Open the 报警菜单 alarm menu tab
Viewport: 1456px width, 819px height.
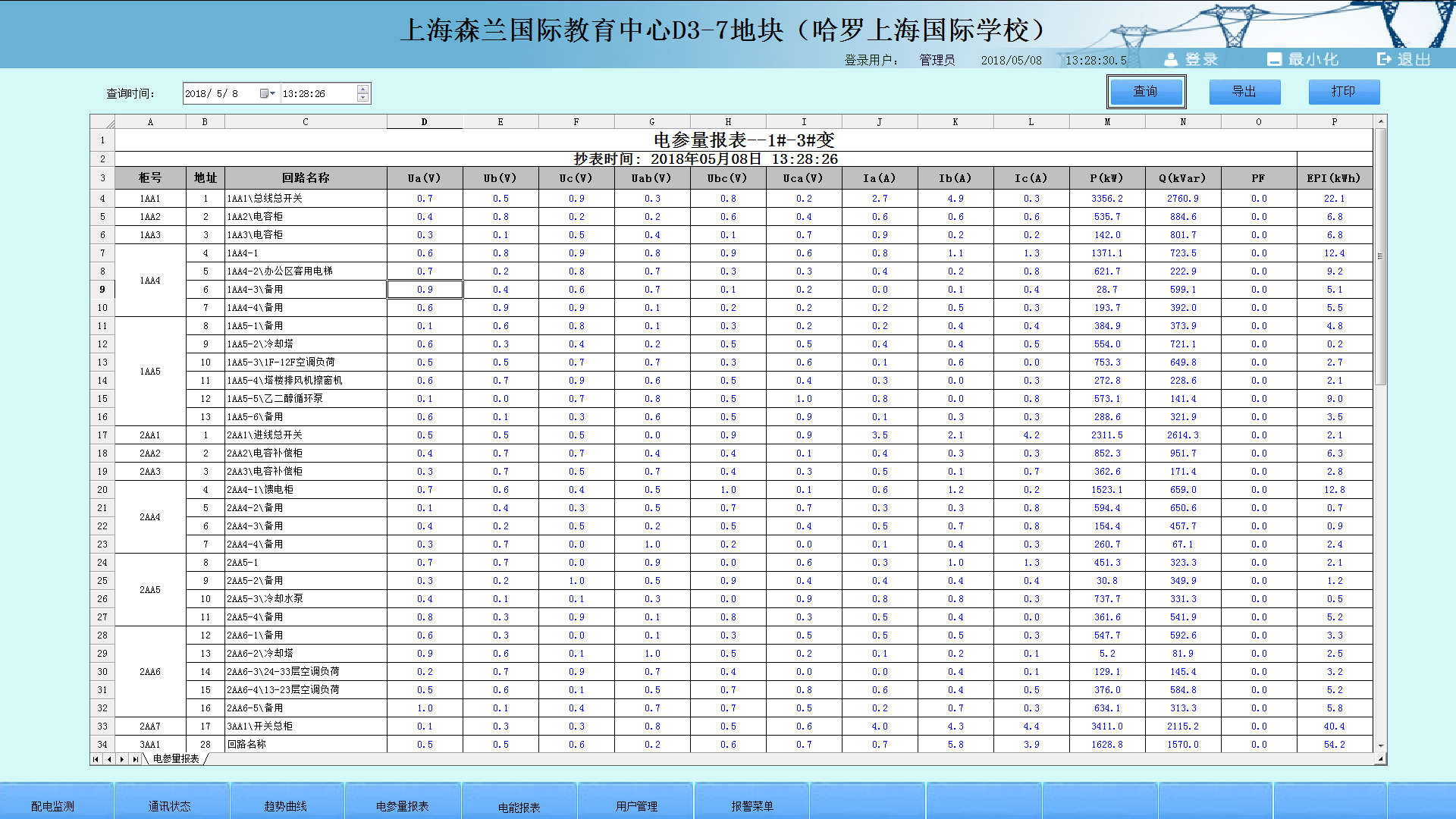coord(752,805)
